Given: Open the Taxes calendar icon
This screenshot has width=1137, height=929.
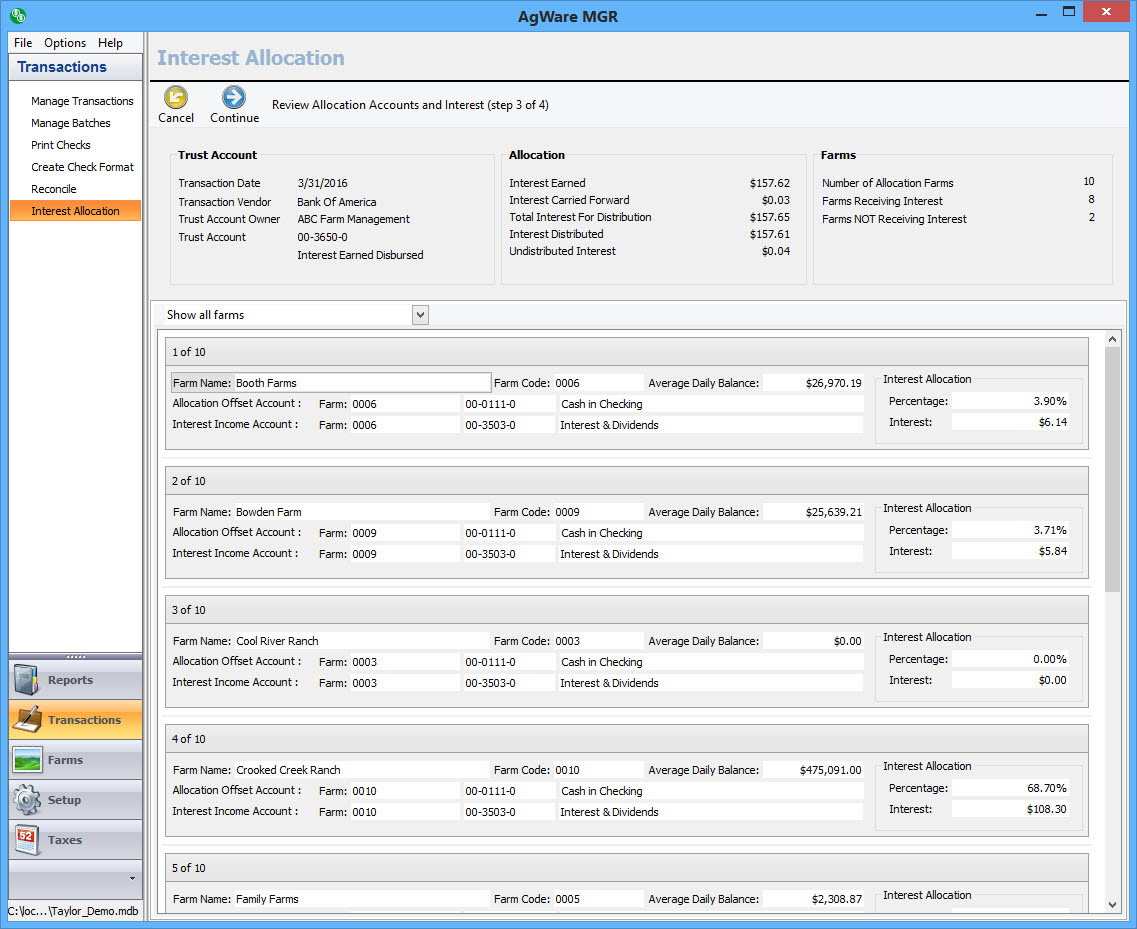Looking at the screenshot, I should (x=28, y=840).
